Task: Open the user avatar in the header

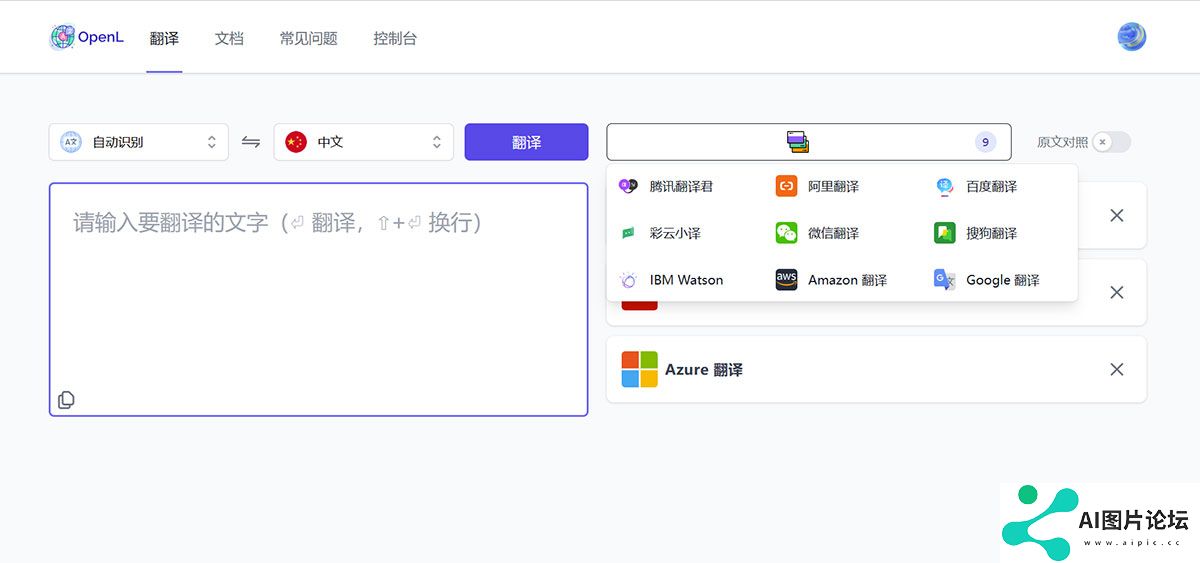Action: 1131,38
